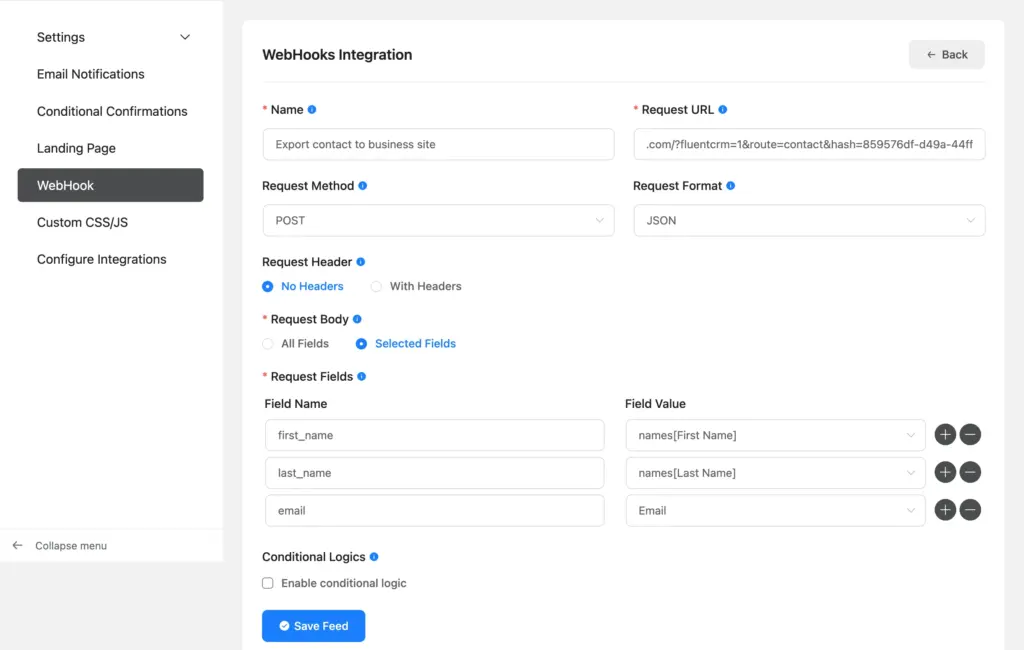
Task: Select the With Headers radio option
Action: (x=376, y=286)
